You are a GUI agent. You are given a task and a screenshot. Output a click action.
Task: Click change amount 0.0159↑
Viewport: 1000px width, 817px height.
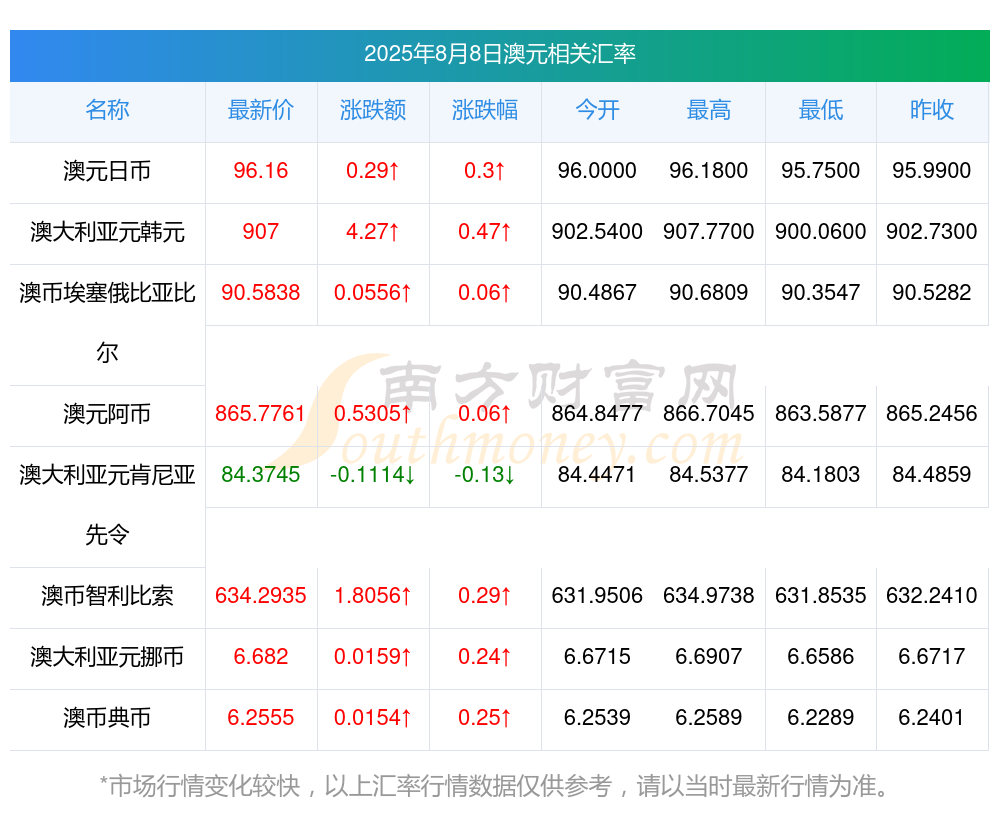click(372, 656)
